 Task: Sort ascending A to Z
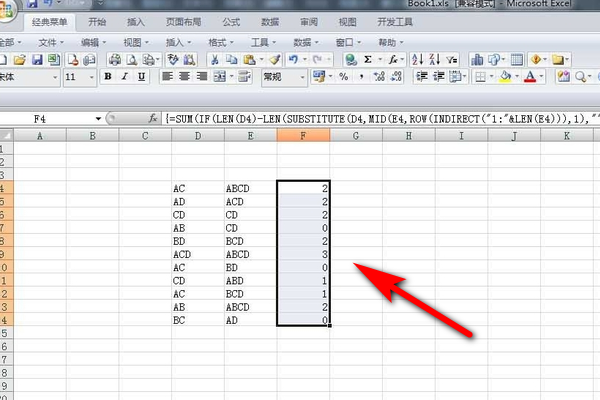coord(417,60)
